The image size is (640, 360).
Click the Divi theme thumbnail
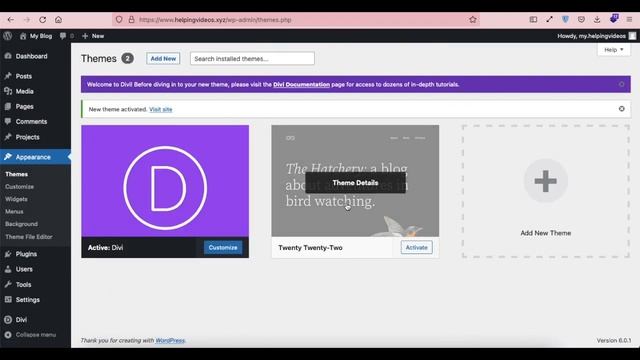click(x=165, y=181)
